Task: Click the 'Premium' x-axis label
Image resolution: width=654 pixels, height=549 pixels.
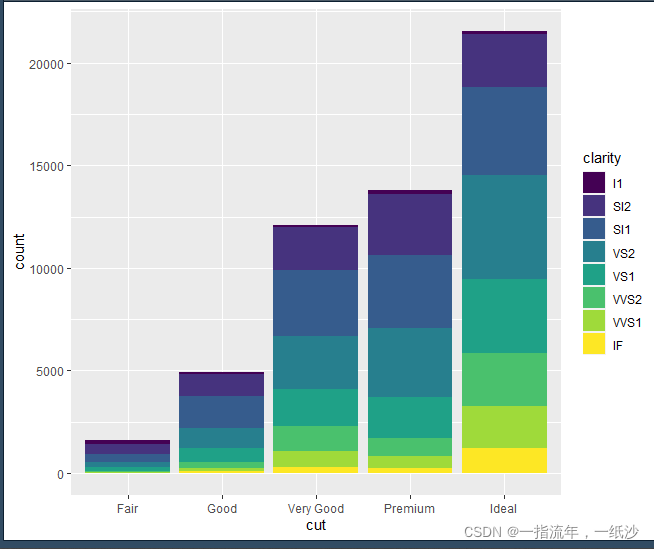Action: pyautogui.click(x=409, y=509)
